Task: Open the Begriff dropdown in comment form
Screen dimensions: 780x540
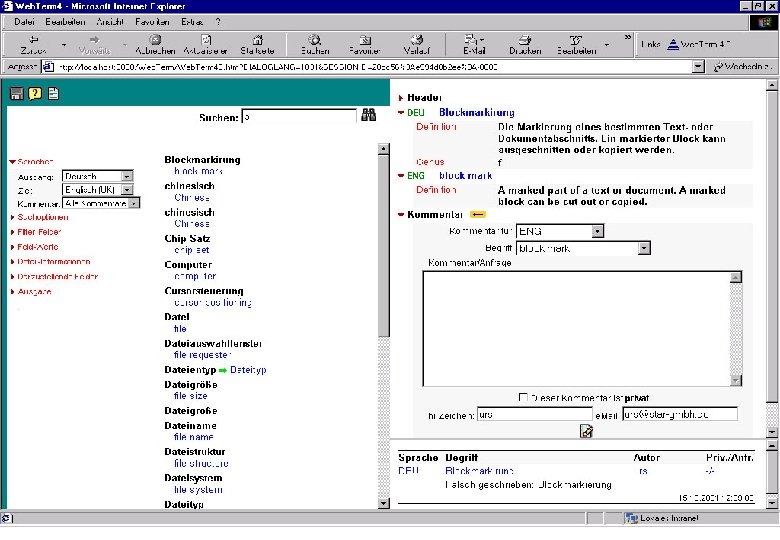Action: click(x=644, y=248)
